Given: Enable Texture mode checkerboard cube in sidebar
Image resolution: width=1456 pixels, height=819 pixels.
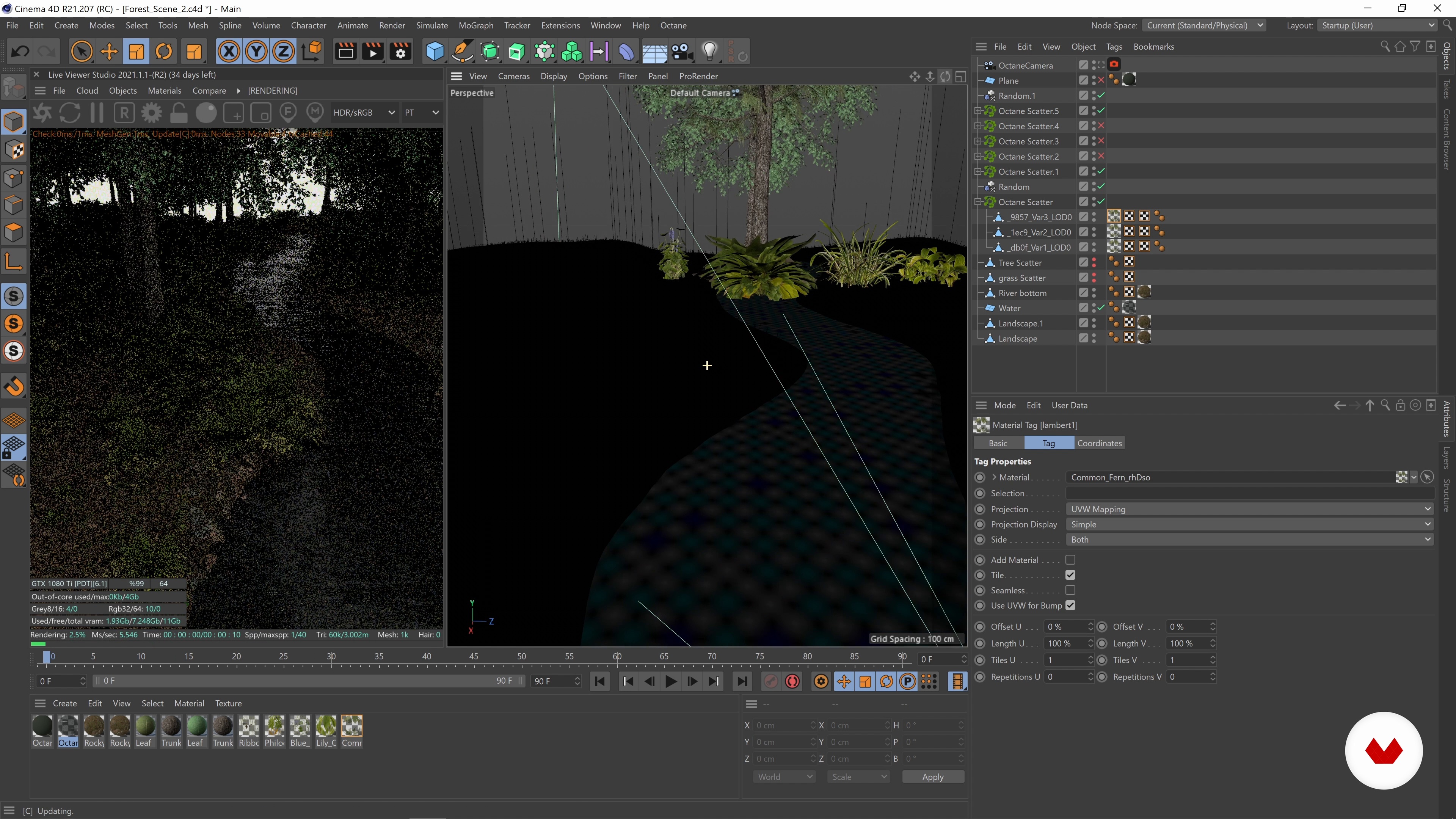Looking at the screenshot, I should tap(14, 150).
